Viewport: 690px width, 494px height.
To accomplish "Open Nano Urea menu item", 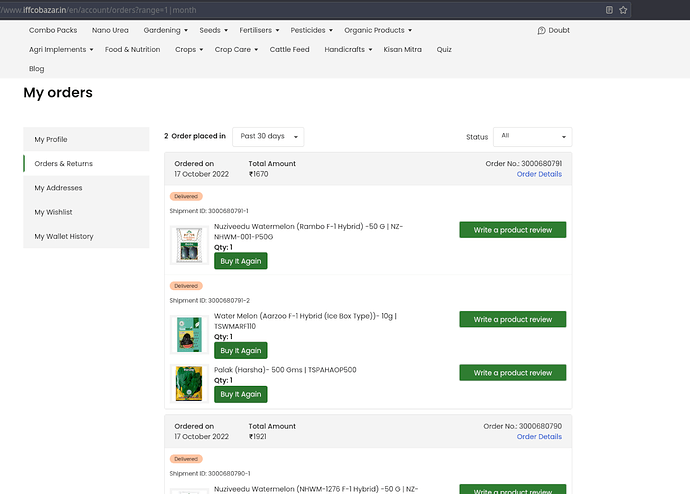I will (110, 30).
